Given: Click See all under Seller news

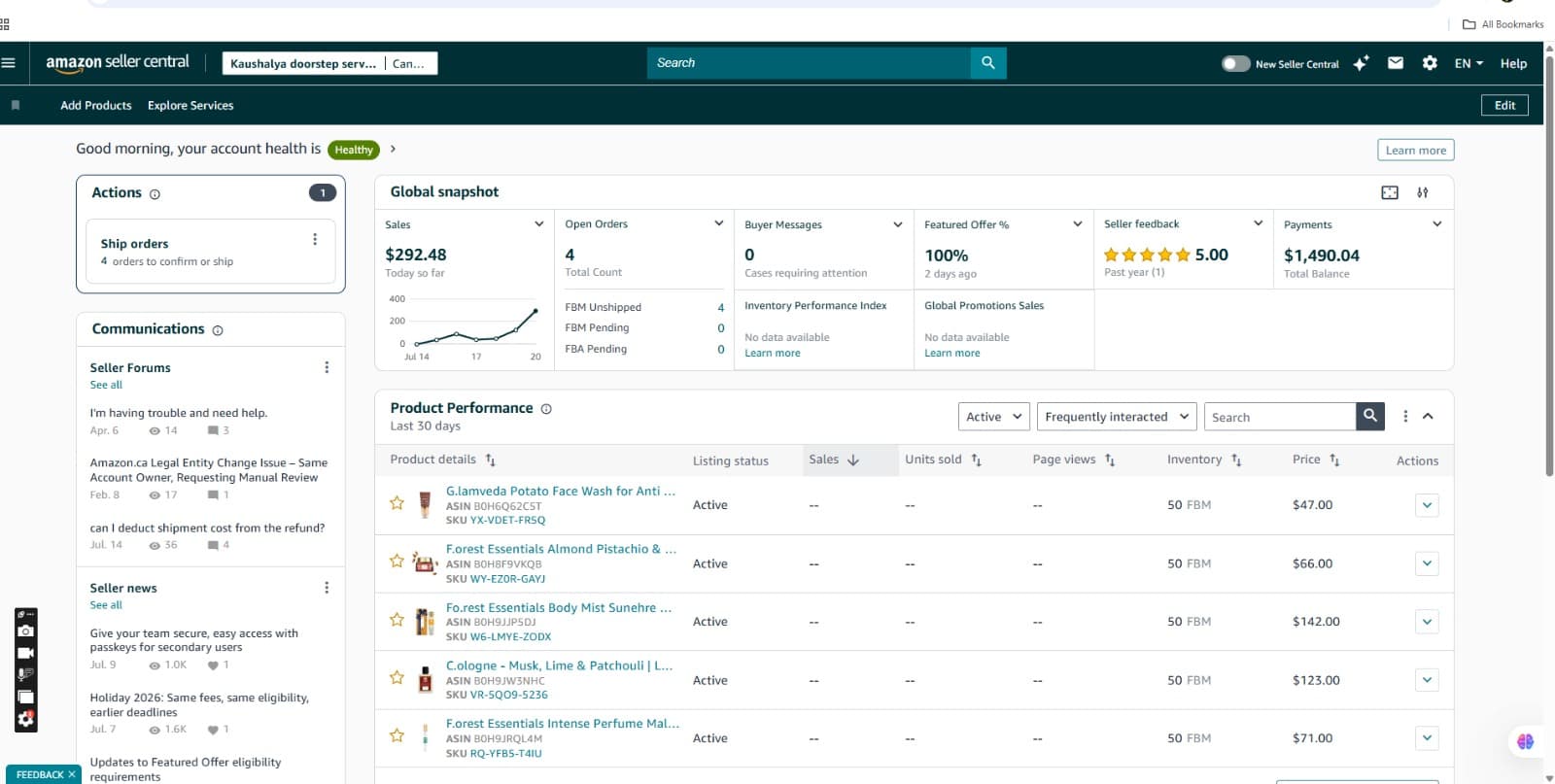Looking at the screenshot, I should coord(106,605).
